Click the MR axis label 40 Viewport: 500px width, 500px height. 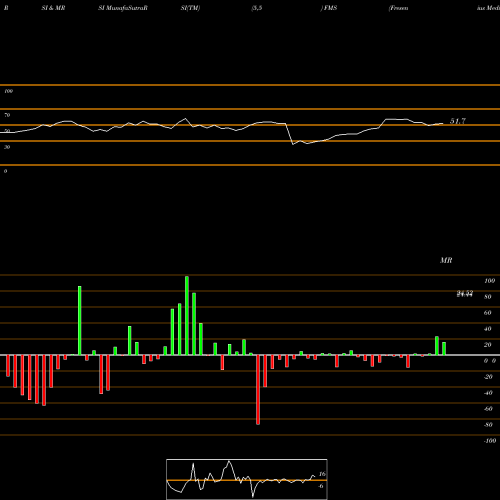(x=488, y=329)
